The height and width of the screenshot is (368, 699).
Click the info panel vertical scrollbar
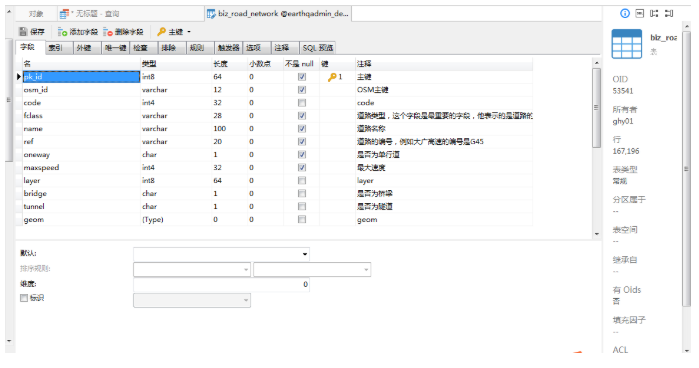[686, 169]
